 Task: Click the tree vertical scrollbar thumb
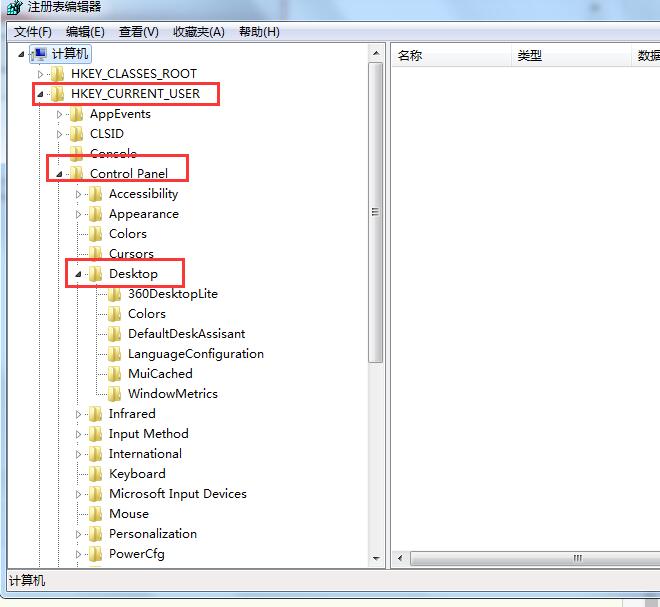375,212
